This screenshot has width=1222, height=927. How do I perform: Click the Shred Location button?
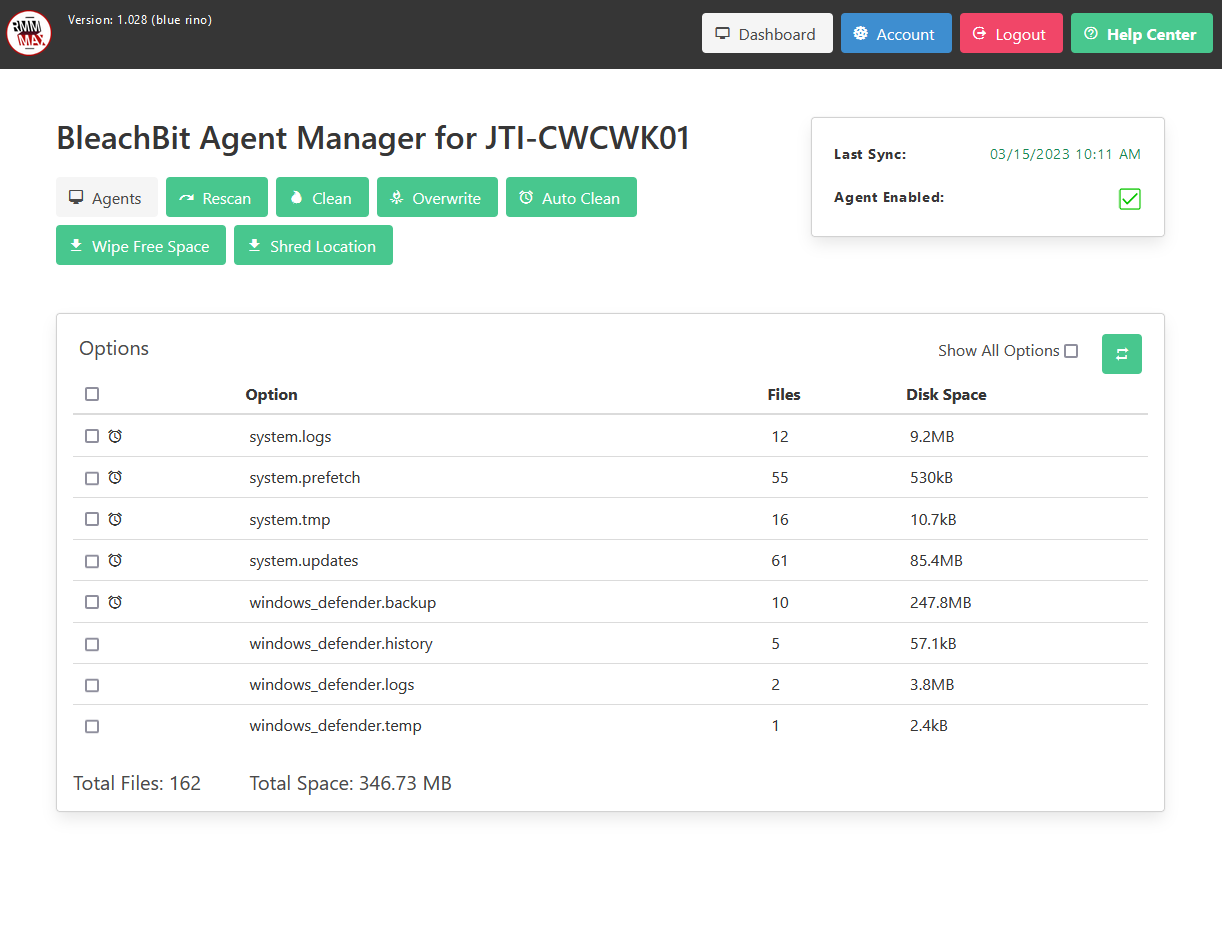tap(312, 246)
